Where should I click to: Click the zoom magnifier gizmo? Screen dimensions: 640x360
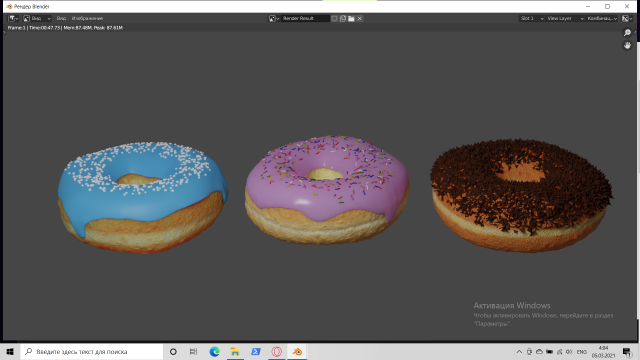(x=627, y=33)
